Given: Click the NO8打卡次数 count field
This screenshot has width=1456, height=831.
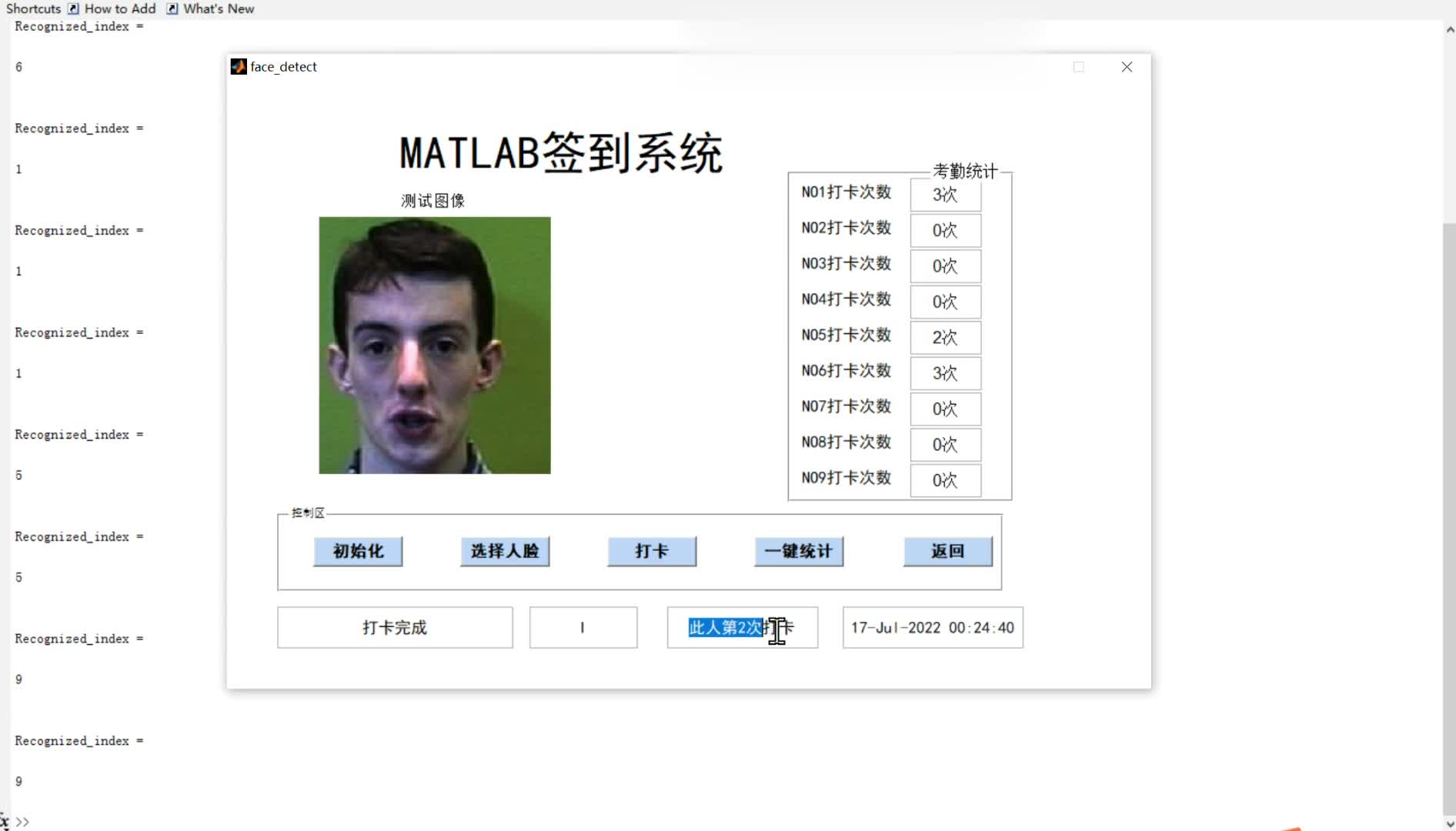Looking at the screenshot, I should tap(945, 445).
